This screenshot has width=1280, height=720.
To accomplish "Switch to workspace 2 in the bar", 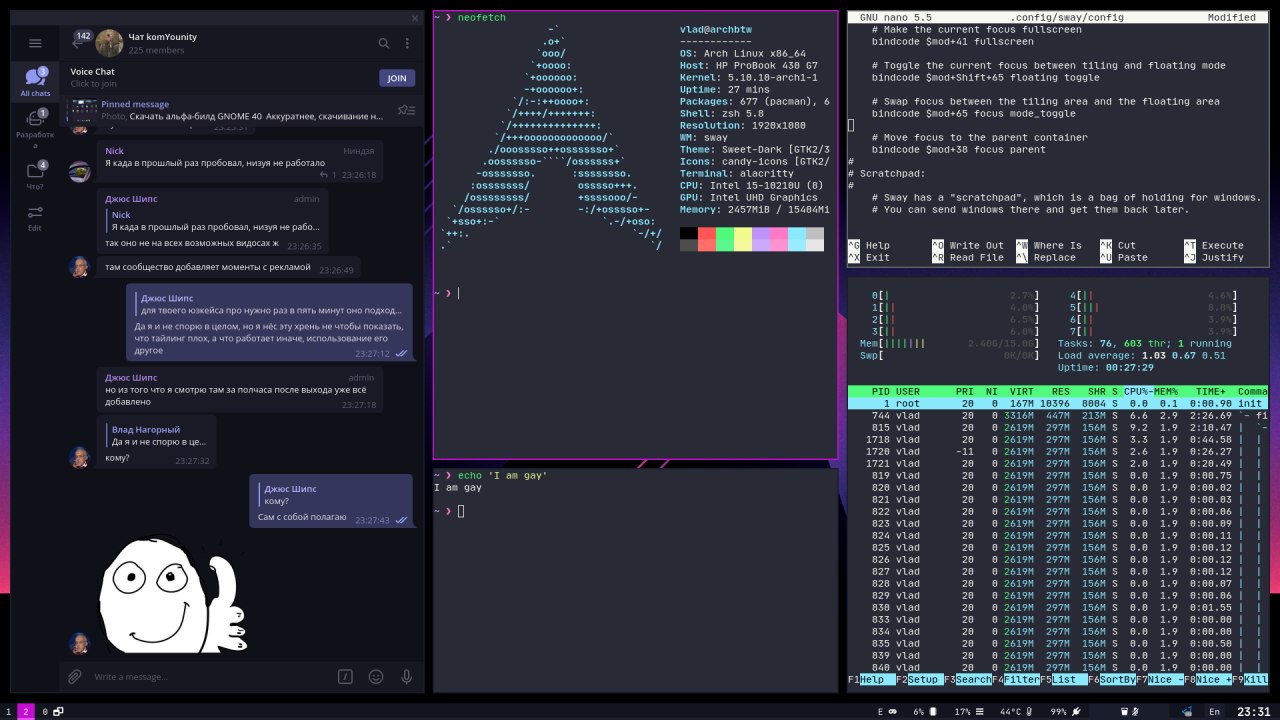I will tap(27, 712).
